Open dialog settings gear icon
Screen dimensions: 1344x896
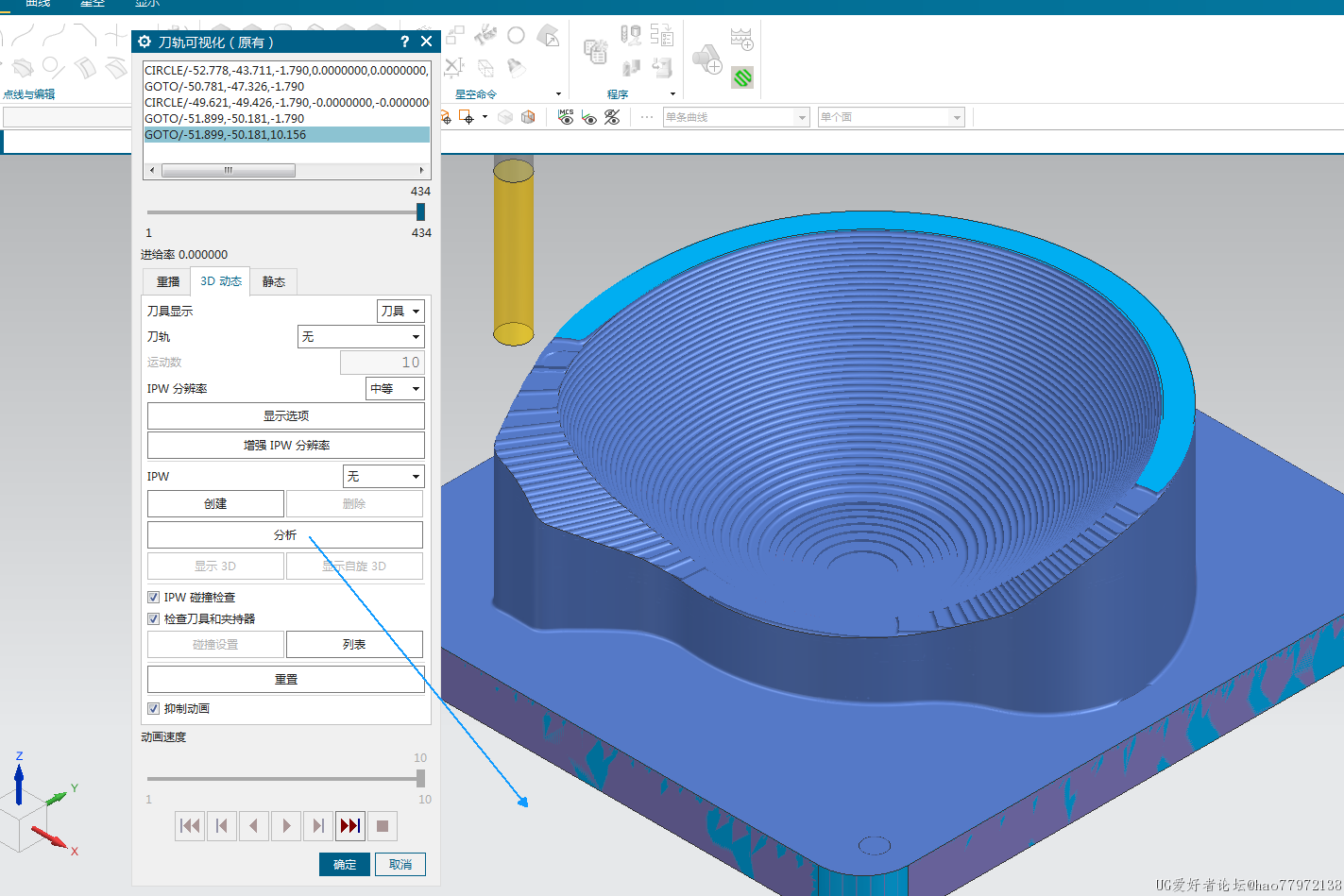click(145, 42)
